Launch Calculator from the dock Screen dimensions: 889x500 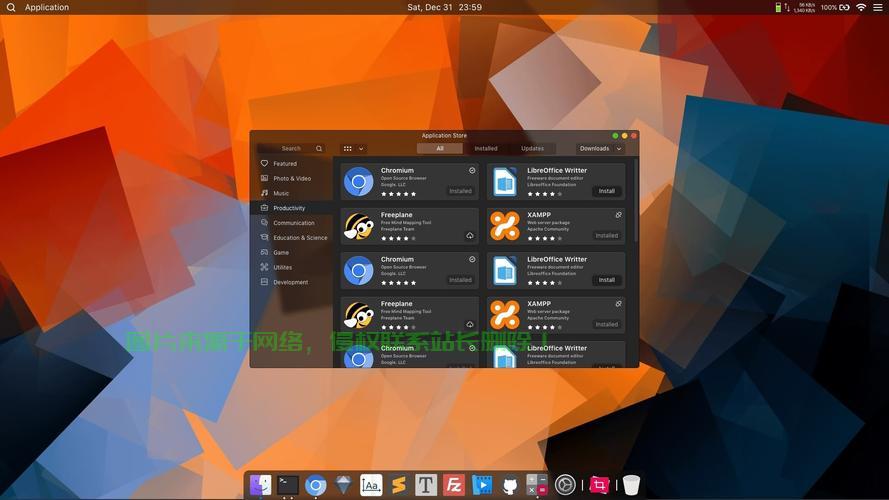[x=536, y=485]
